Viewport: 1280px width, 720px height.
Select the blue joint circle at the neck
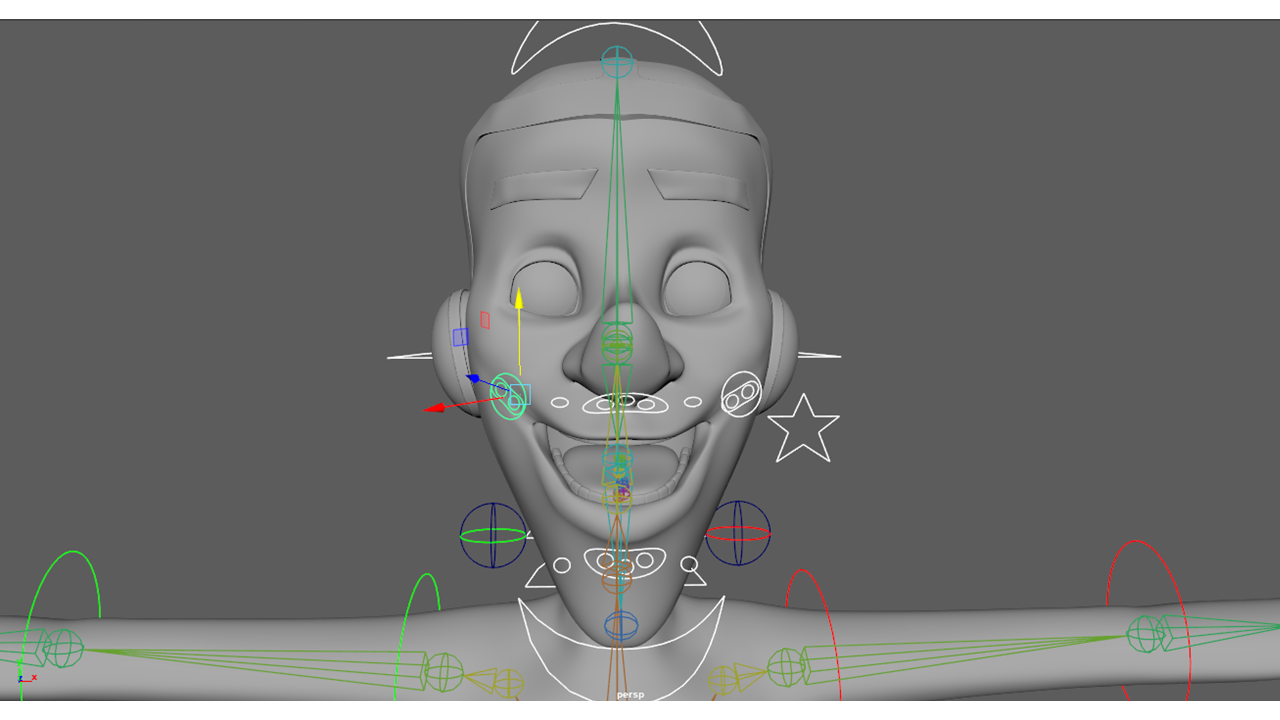point(620,626)
